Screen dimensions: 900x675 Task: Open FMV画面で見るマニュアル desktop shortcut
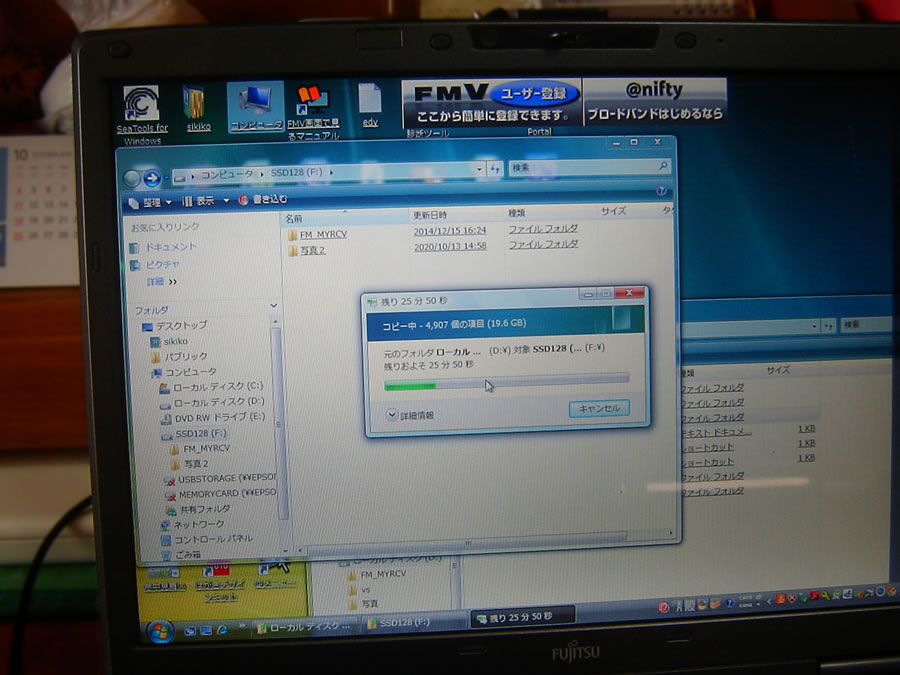click(x=313, y=112)
